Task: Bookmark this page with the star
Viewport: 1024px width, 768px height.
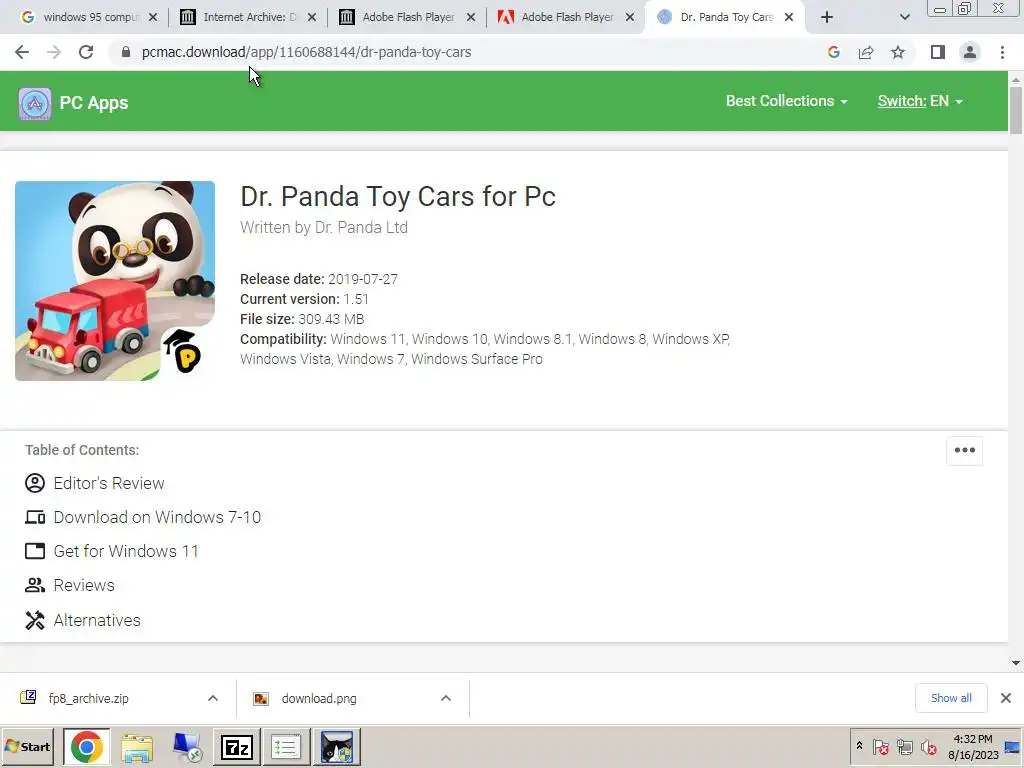Action: [898, 52]
